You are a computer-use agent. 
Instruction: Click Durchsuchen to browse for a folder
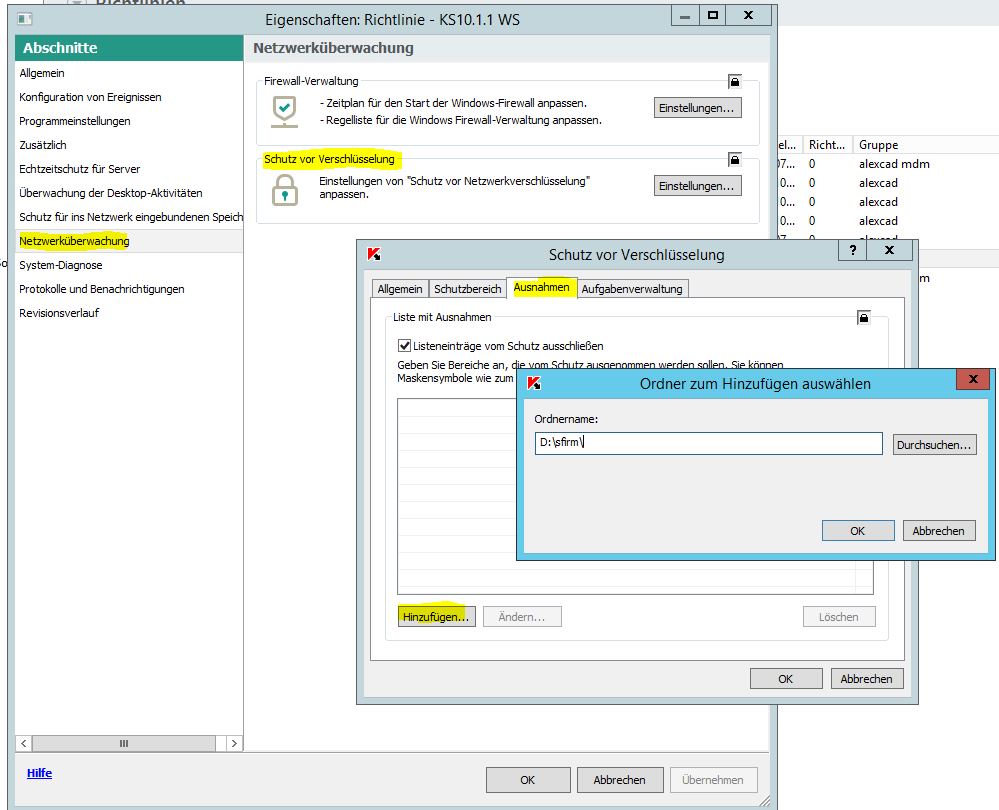click(934, 445)
